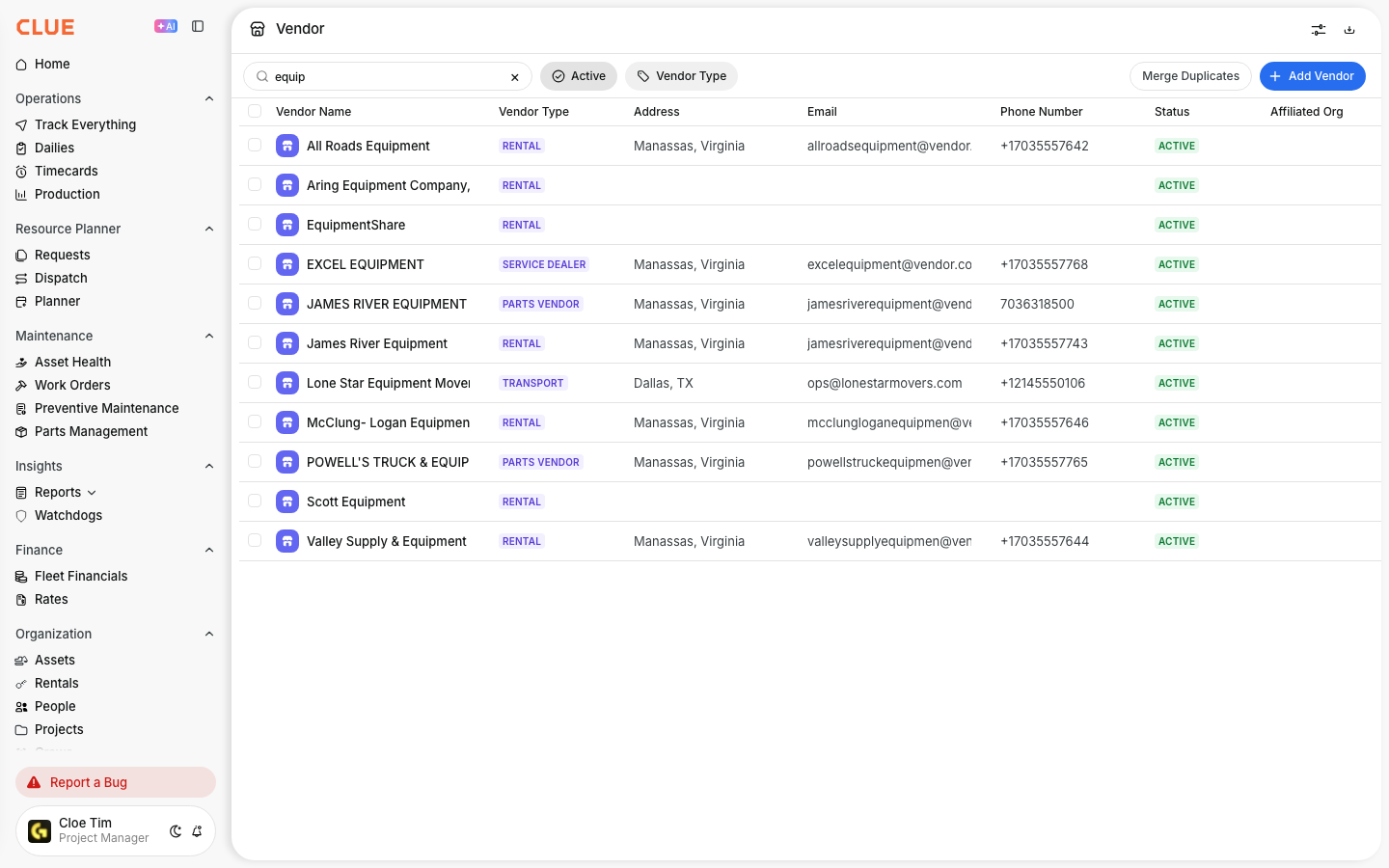Click the Vendor storefront header icon
Screen dimensions: 1389x868
258,29
